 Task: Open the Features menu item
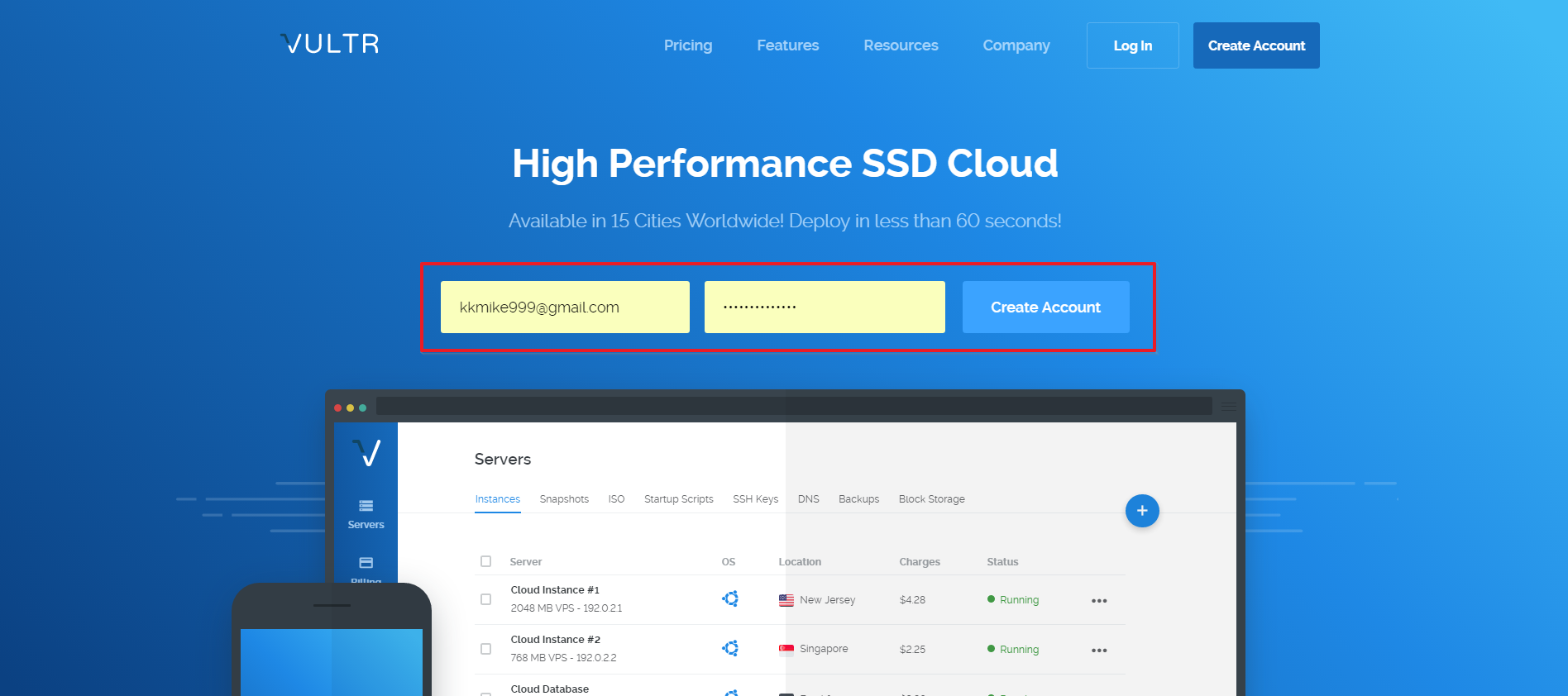pos(788,45)
